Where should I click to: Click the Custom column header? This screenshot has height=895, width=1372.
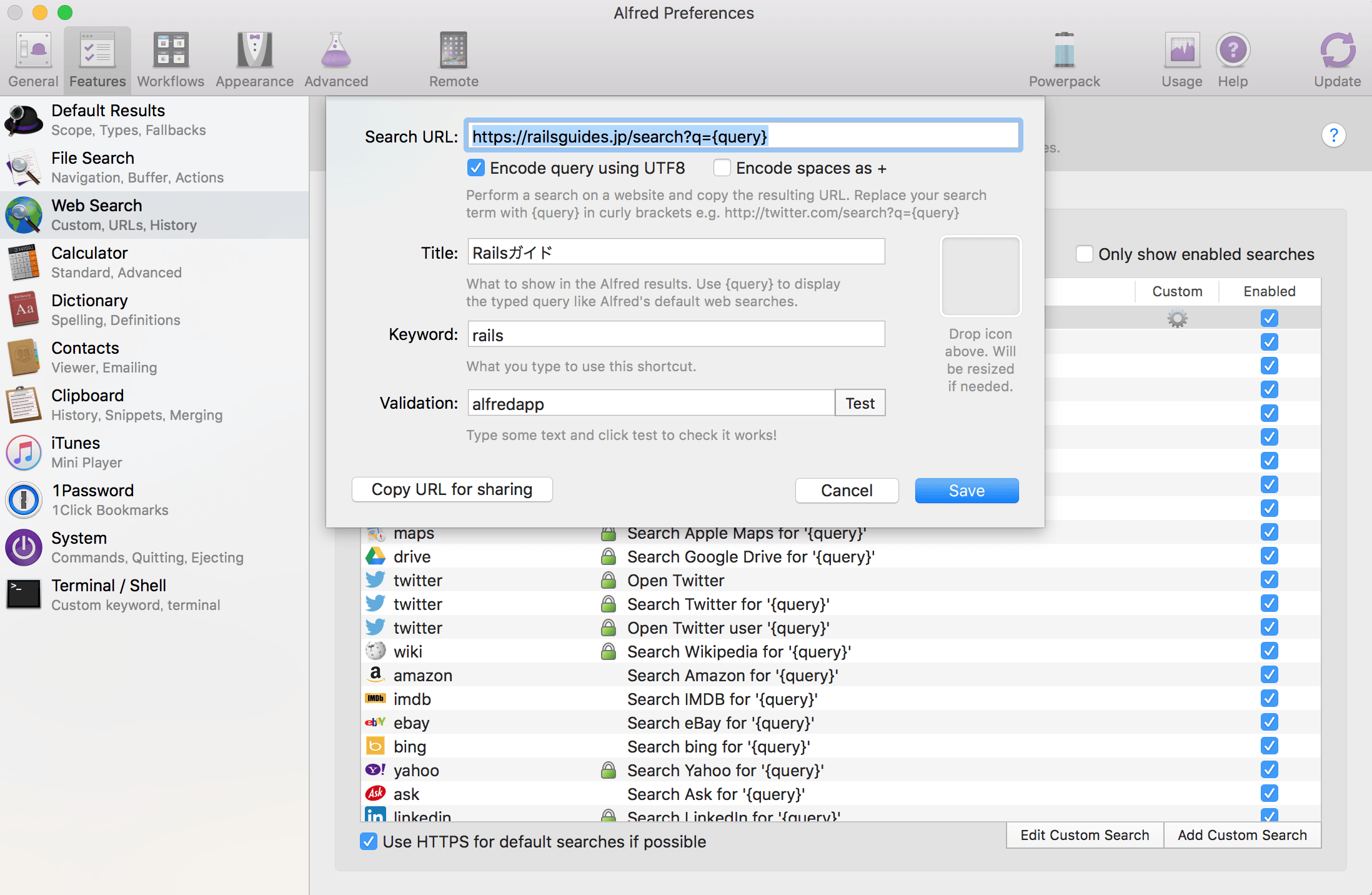pos(1177,291)
